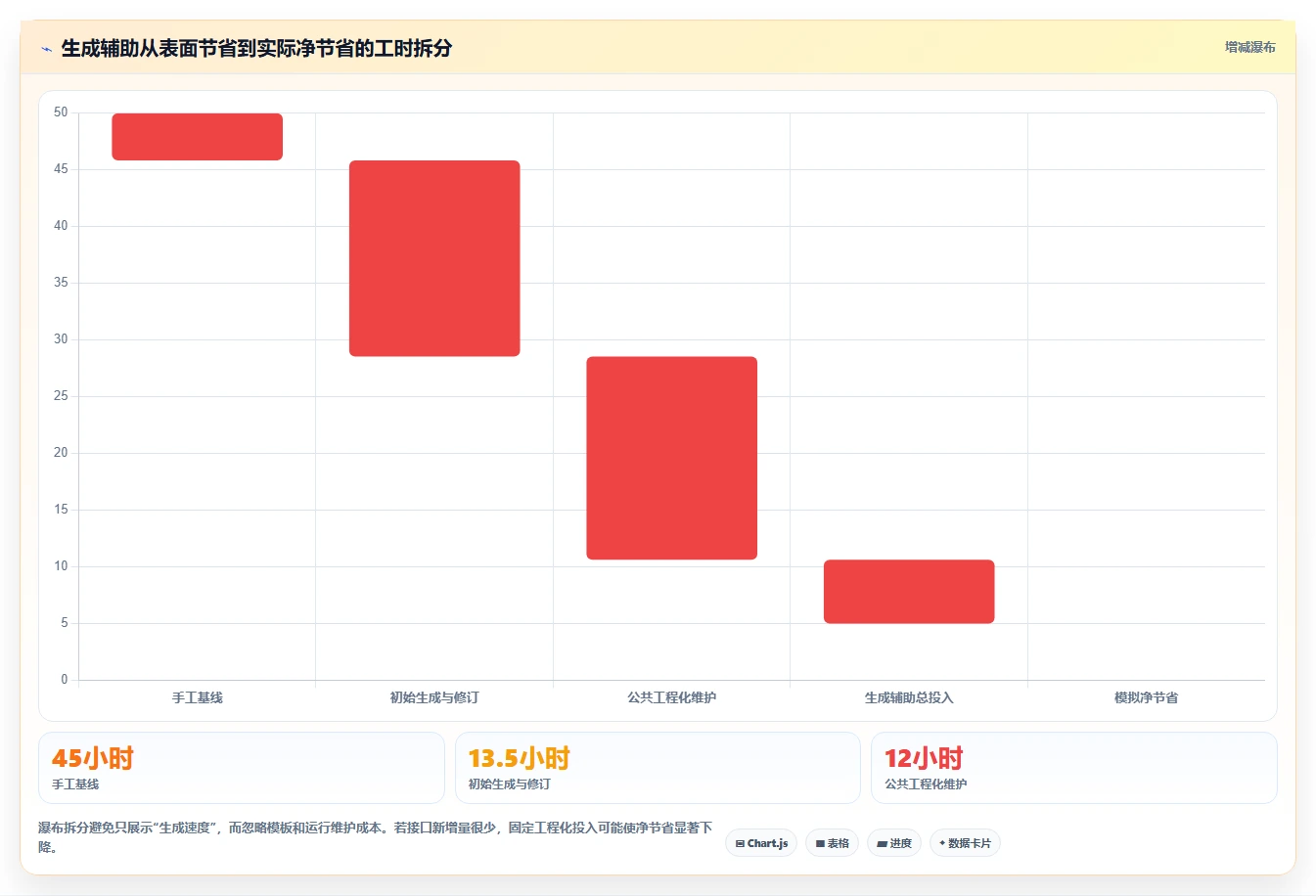Image resolution: width=1316 pixels, height=896 pixels.
Task: Click the 公共工程化维护 x-axis label
Action: pos(672,697)
